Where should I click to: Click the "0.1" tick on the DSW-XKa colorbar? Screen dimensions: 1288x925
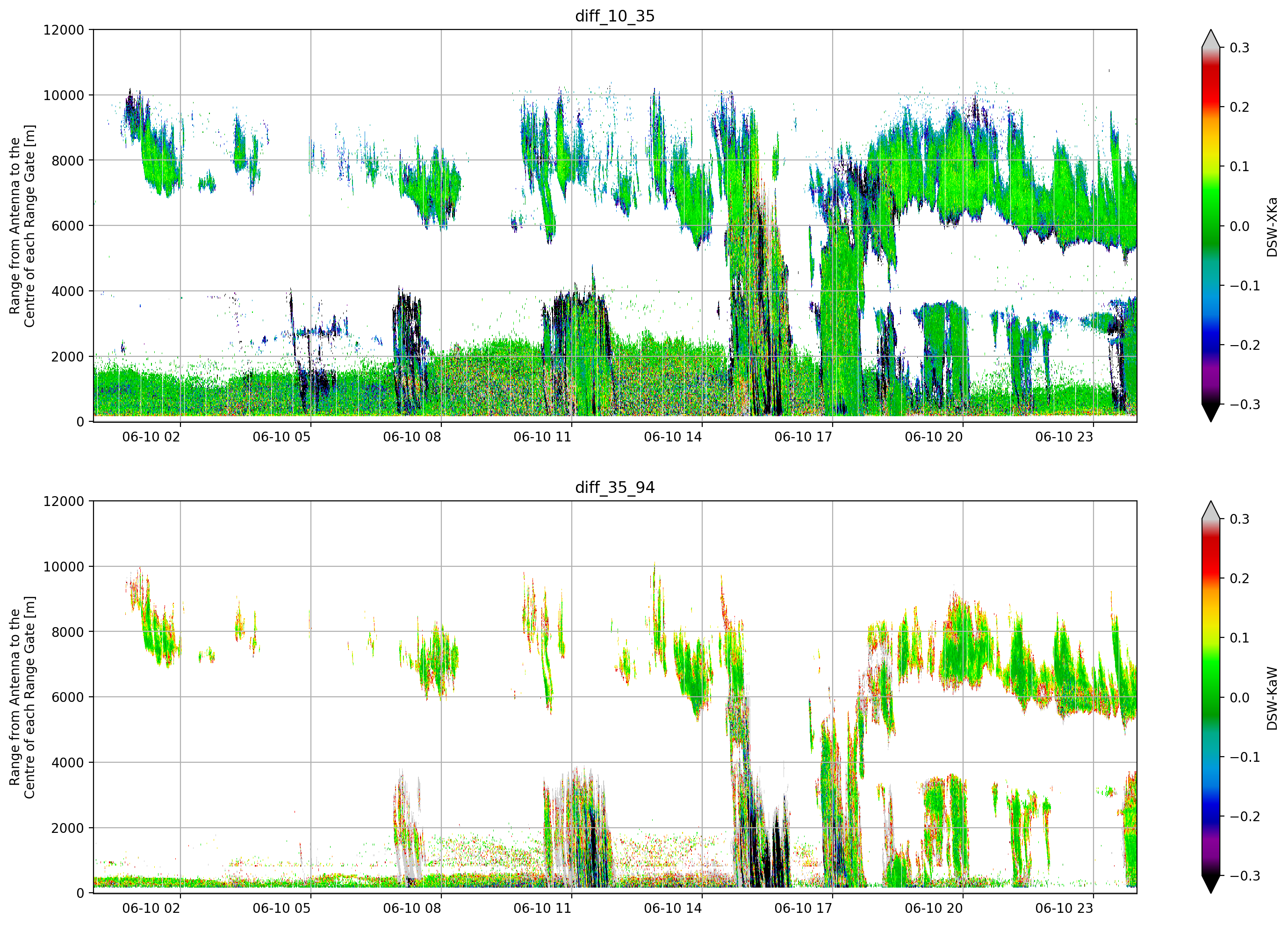[x=1239, y=167]
